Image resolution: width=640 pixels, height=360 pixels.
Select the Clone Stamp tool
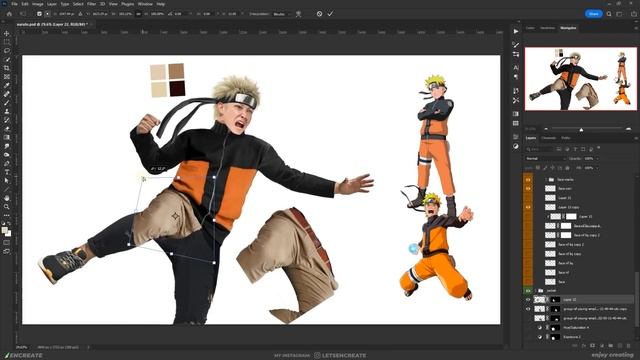click(x=7, y=111)
